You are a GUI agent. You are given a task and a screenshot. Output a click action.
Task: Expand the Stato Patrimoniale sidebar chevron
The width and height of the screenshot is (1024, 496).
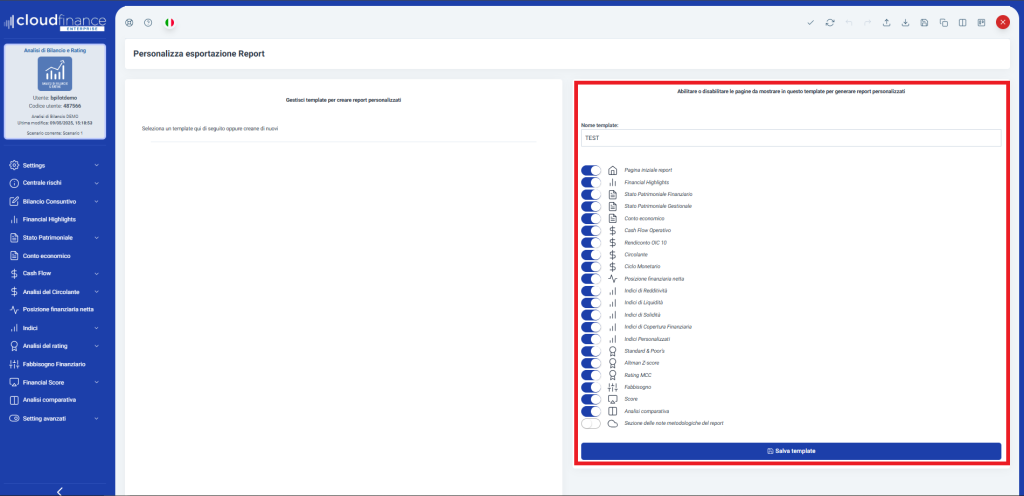(97, 238)
